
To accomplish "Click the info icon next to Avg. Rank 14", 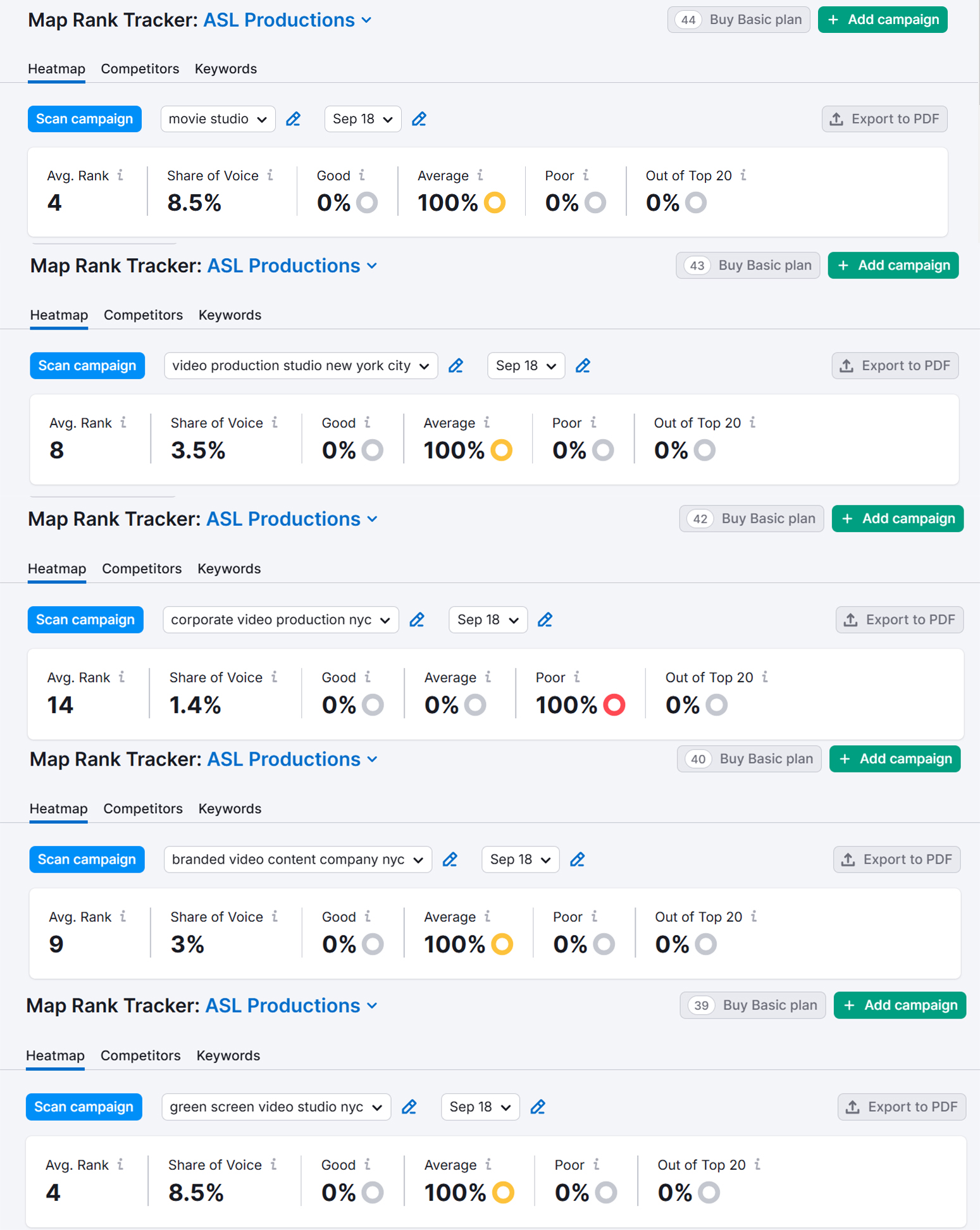I will click(x=121, y=677).
